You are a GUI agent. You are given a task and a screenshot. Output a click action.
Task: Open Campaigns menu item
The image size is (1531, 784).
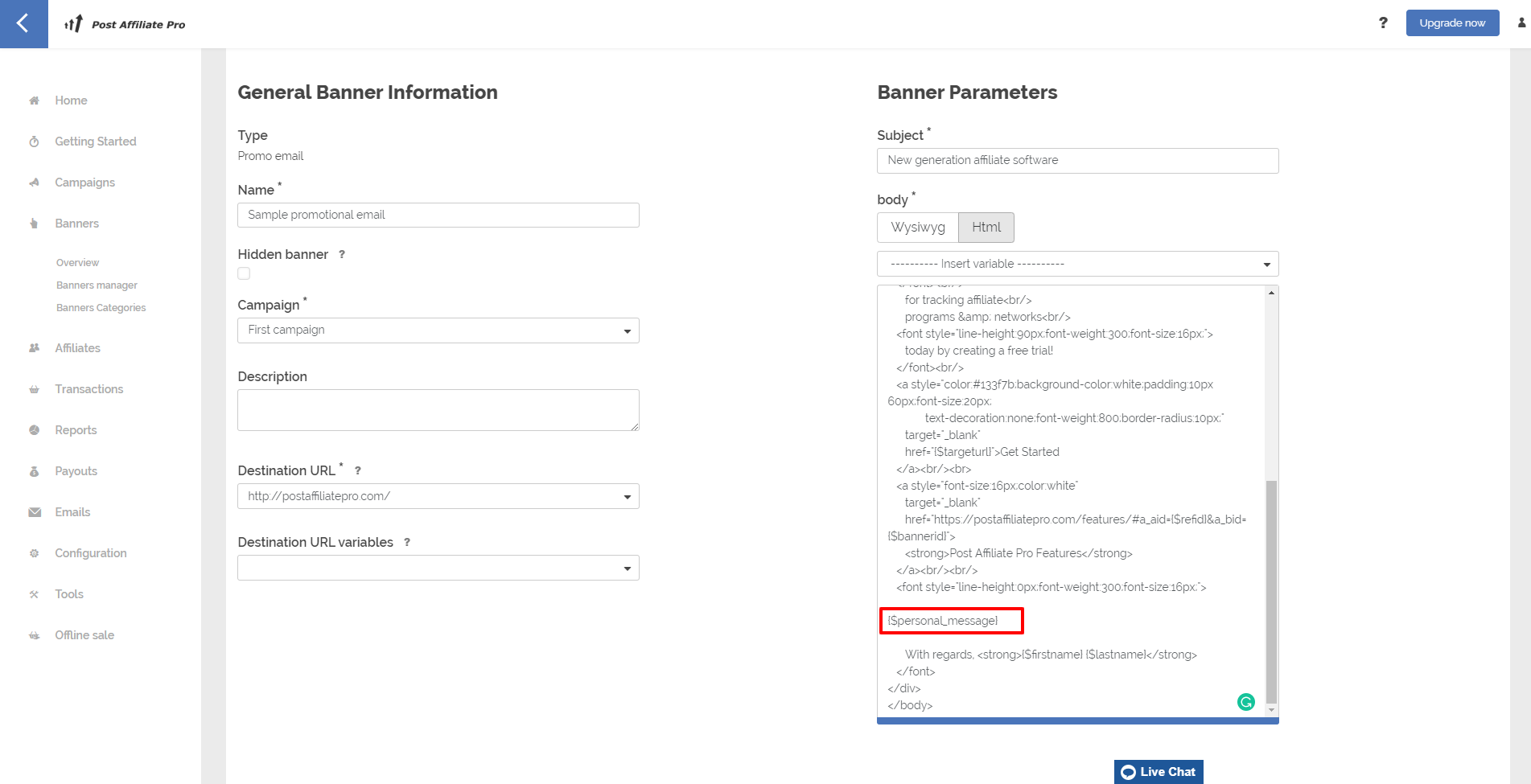[84, 183]
